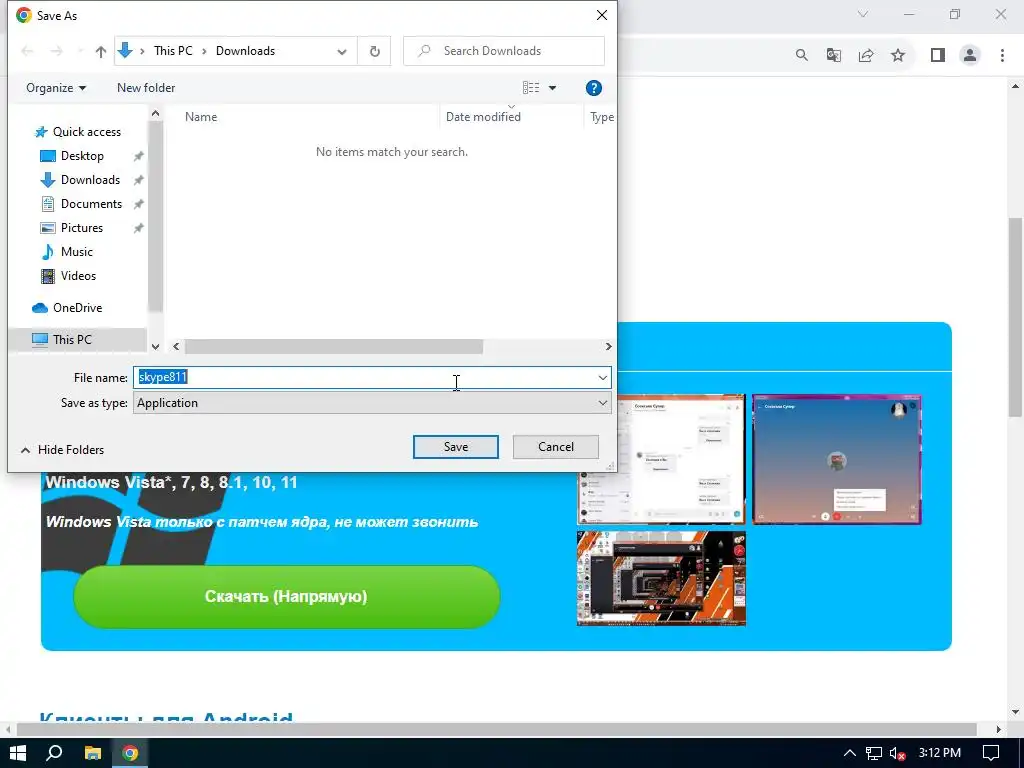The image size is (1024, 768).
Task: Open Documents in the navigation pane
Action: (x=91, y=204)
